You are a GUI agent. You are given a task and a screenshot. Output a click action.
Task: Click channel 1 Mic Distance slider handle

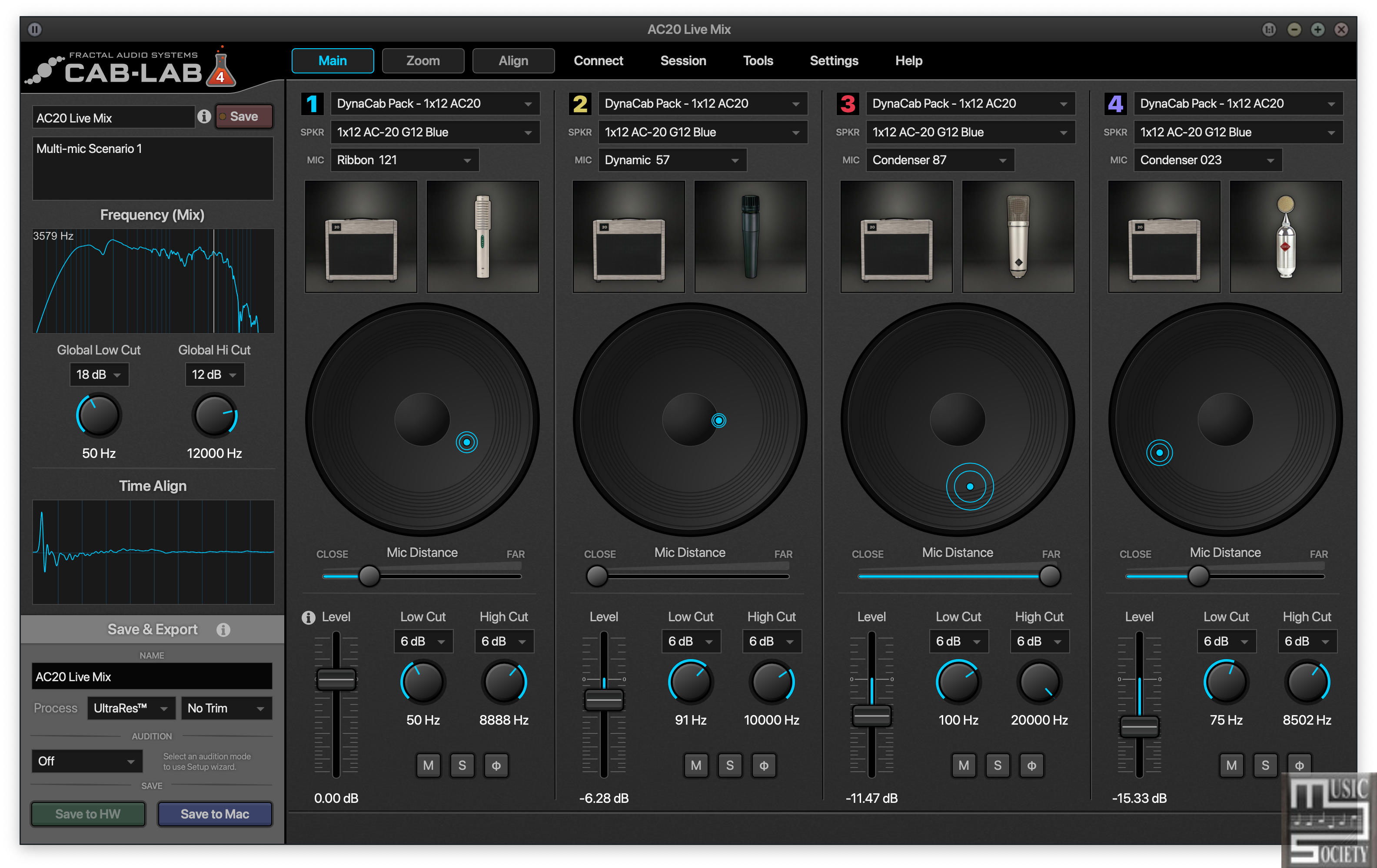pos(369,576)
